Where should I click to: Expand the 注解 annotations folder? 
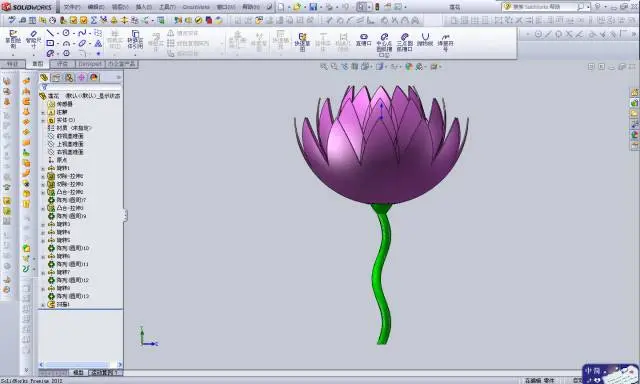click(43, 112)
